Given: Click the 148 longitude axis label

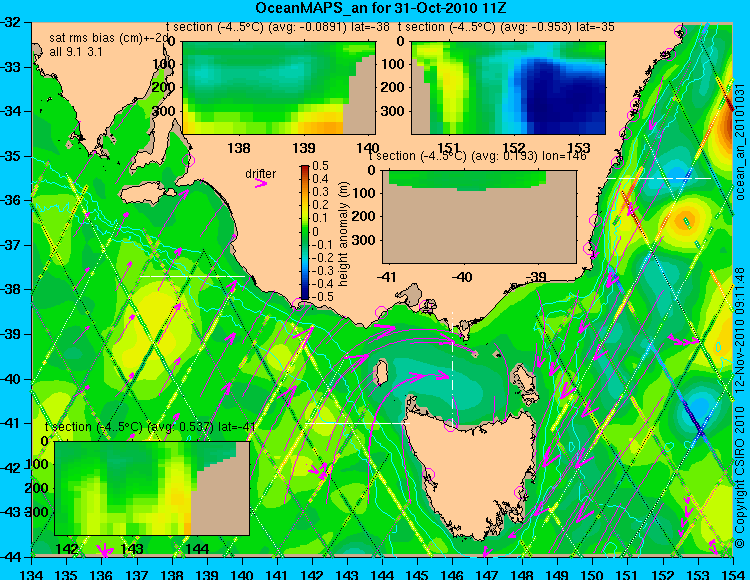Looking at the screenshot, I should click(522, 573).
